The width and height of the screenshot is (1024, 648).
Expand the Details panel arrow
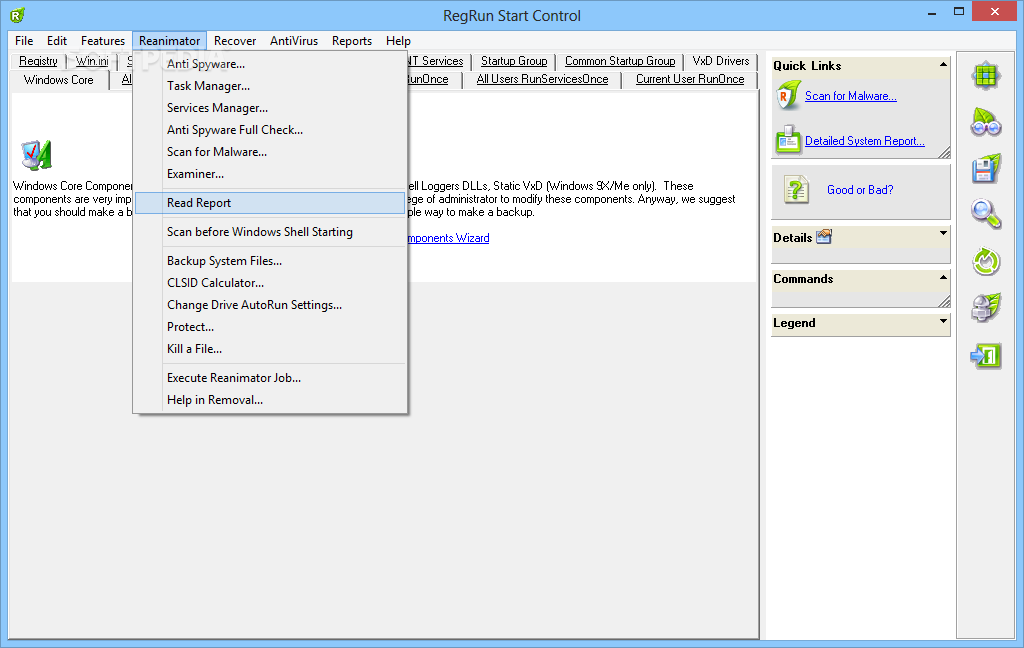point(943,233)
